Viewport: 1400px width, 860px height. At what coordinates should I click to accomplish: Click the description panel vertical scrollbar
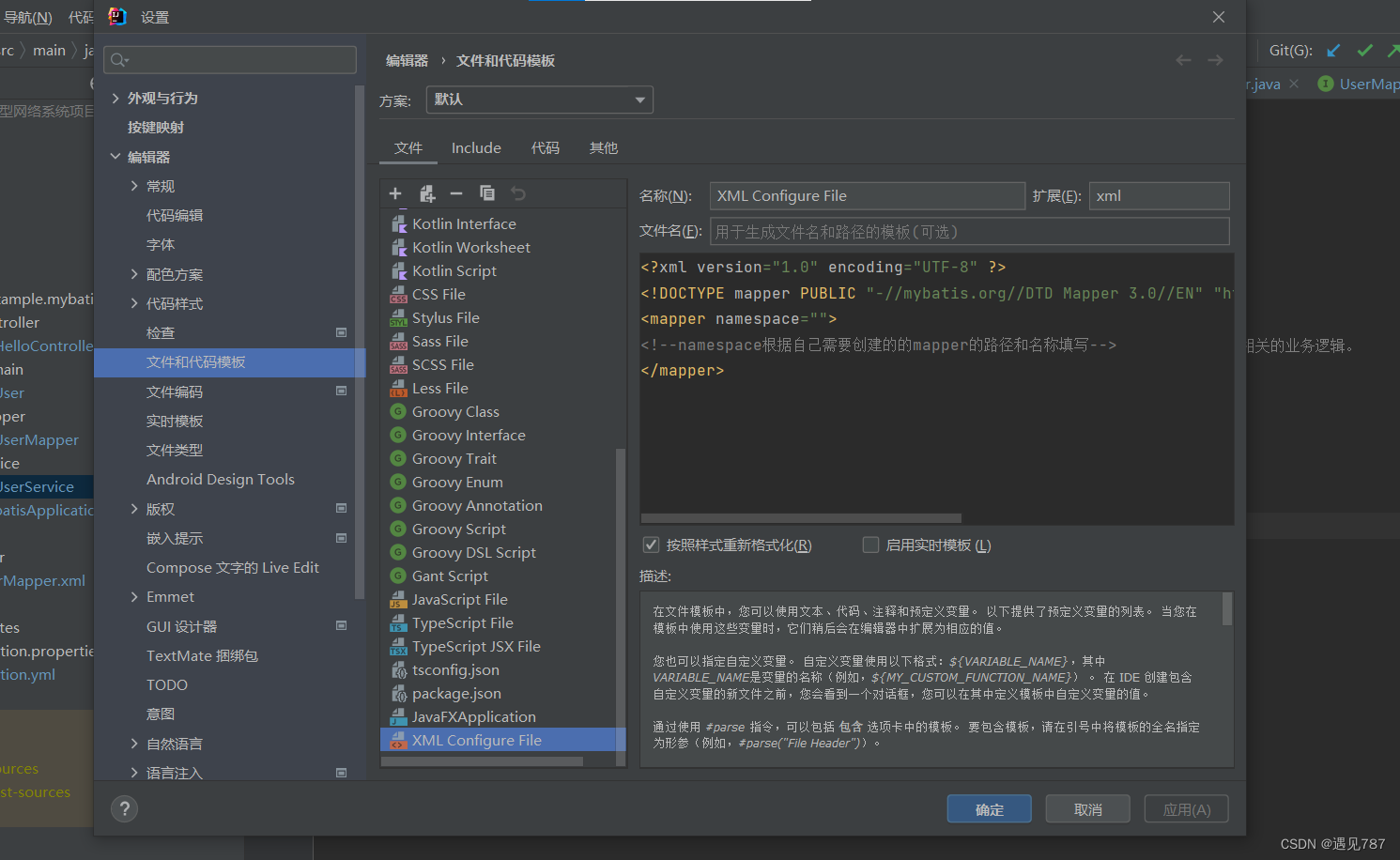[1227, 608]
